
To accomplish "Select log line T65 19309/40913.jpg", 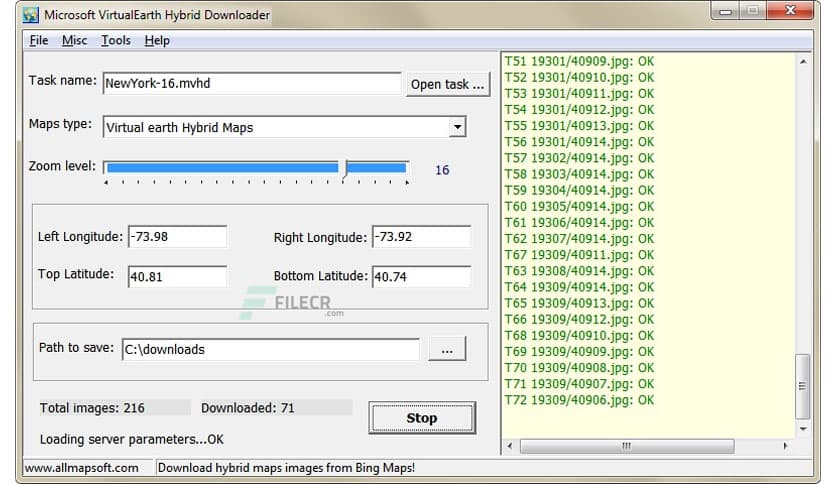I will click(x=579, y=303).
